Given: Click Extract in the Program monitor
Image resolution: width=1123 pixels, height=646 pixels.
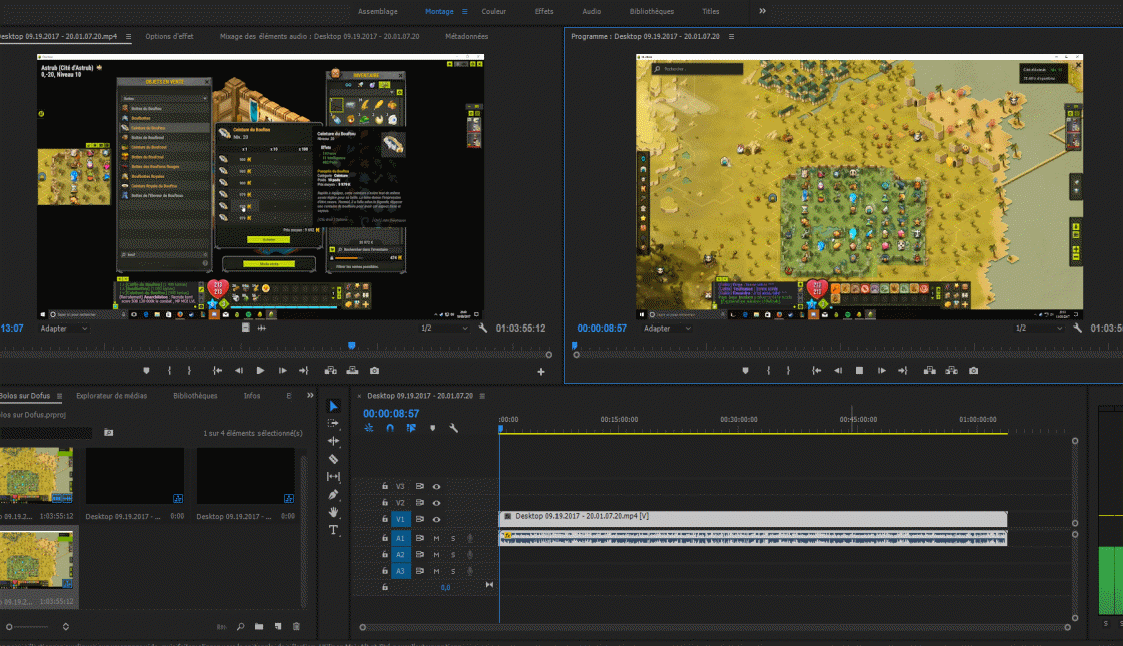Looking at the screenshot, I should [x=951, y=370].
